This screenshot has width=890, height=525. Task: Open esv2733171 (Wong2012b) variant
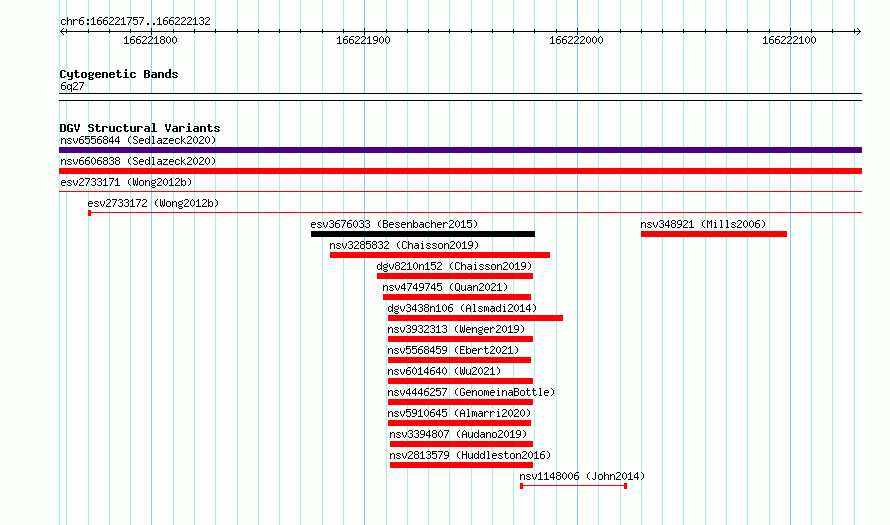tap(126, 182)
